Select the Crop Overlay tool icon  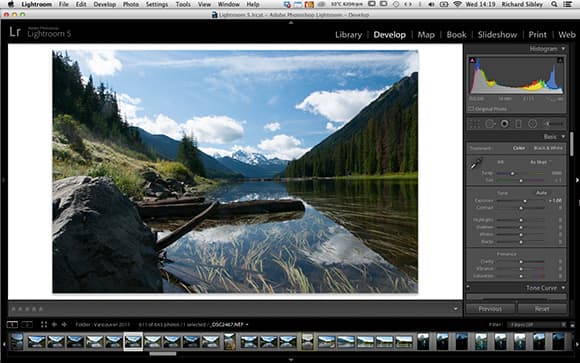[x=475, y=124]
